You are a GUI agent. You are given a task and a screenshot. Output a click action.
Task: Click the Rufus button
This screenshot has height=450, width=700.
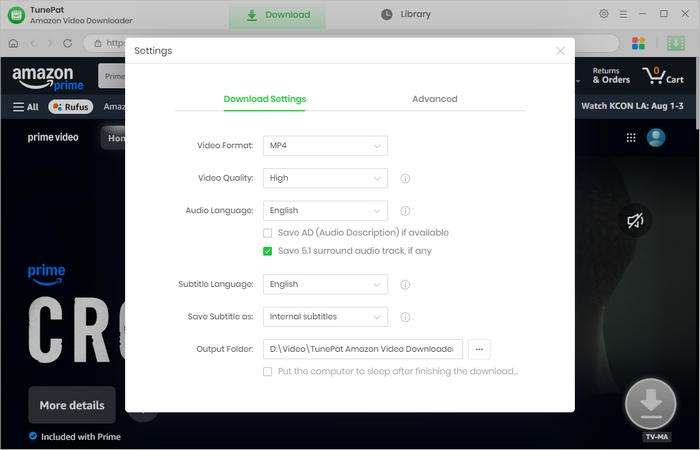click(x=71, y=107)
